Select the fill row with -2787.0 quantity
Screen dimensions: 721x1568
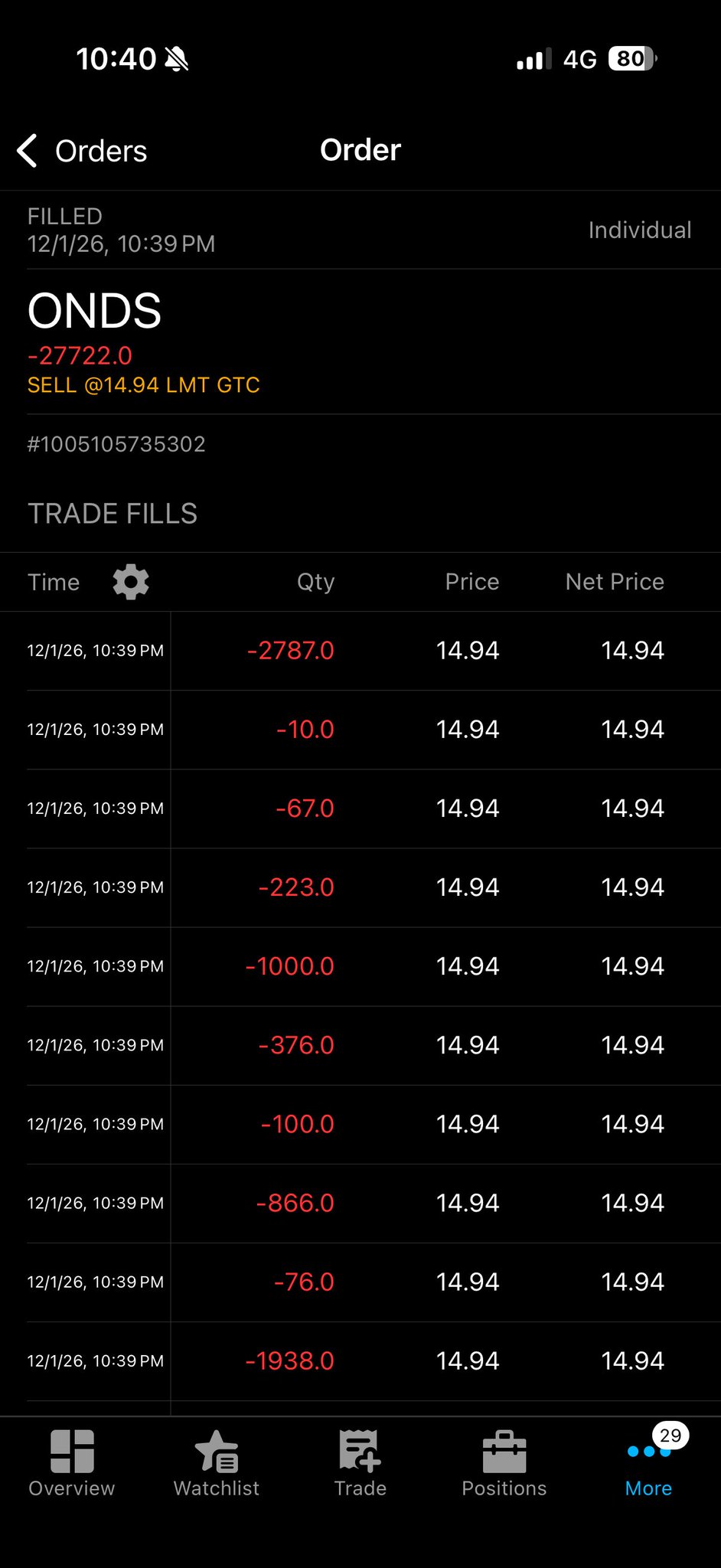coord(360,651)
